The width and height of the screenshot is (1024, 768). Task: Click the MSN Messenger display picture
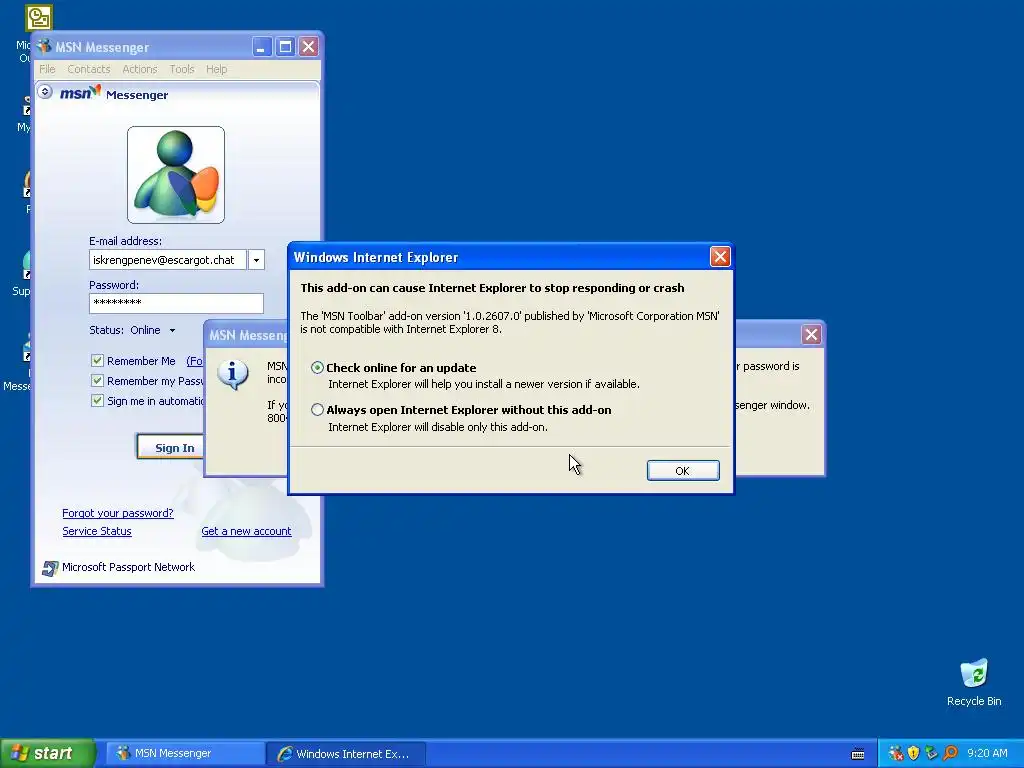(176, 175)
